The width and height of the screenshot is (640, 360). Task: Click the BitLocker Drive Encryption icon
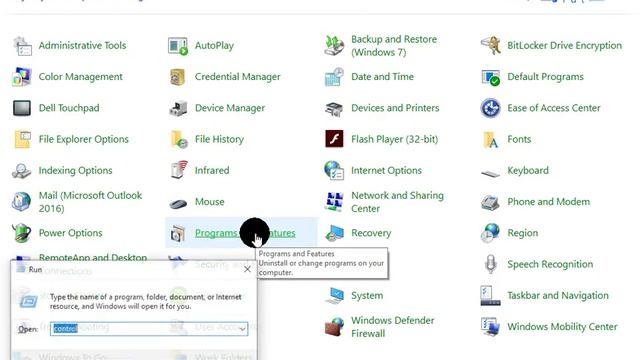[x=491, y=46]
